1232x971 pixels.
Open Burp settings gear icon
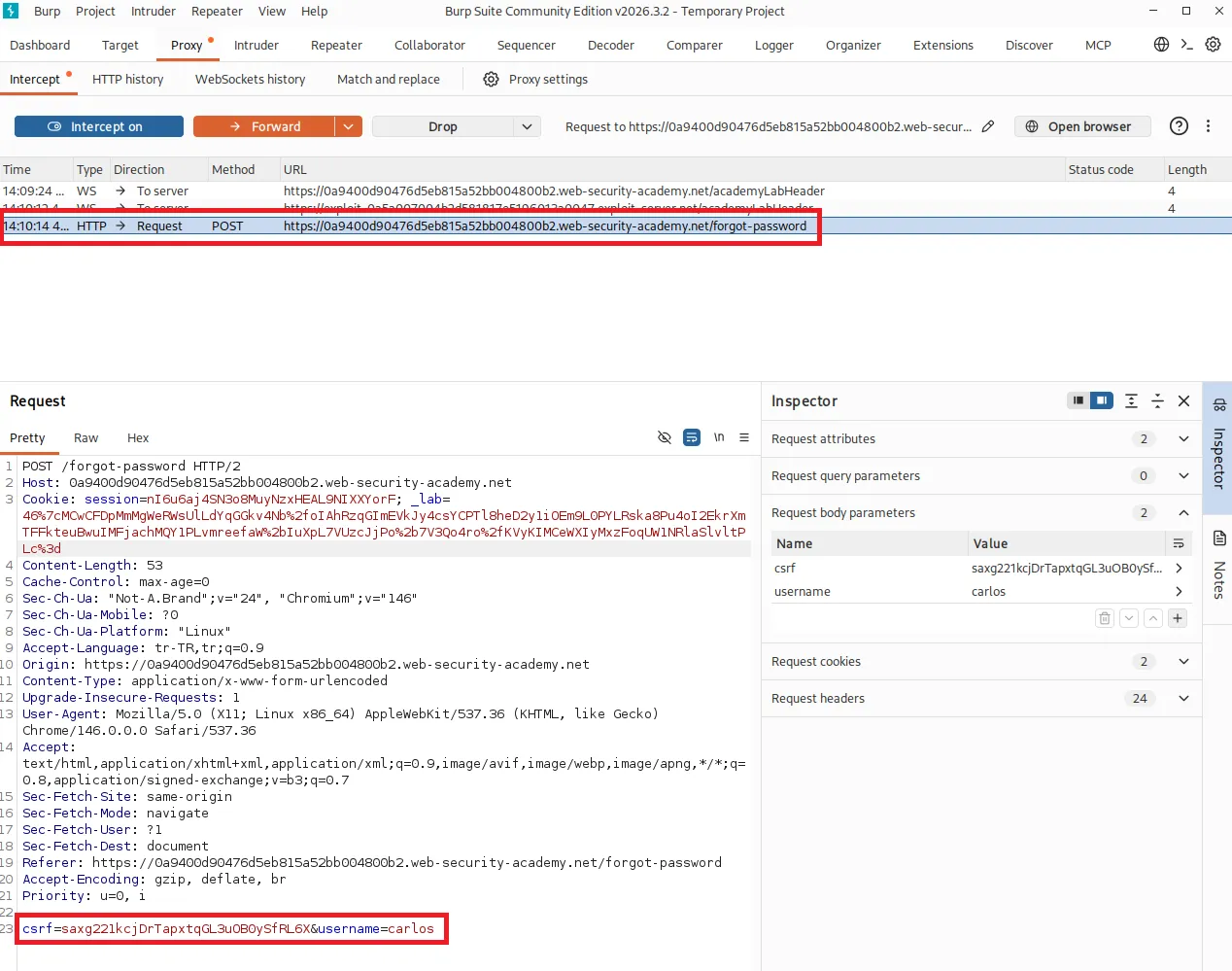[x=1213, y=45]
